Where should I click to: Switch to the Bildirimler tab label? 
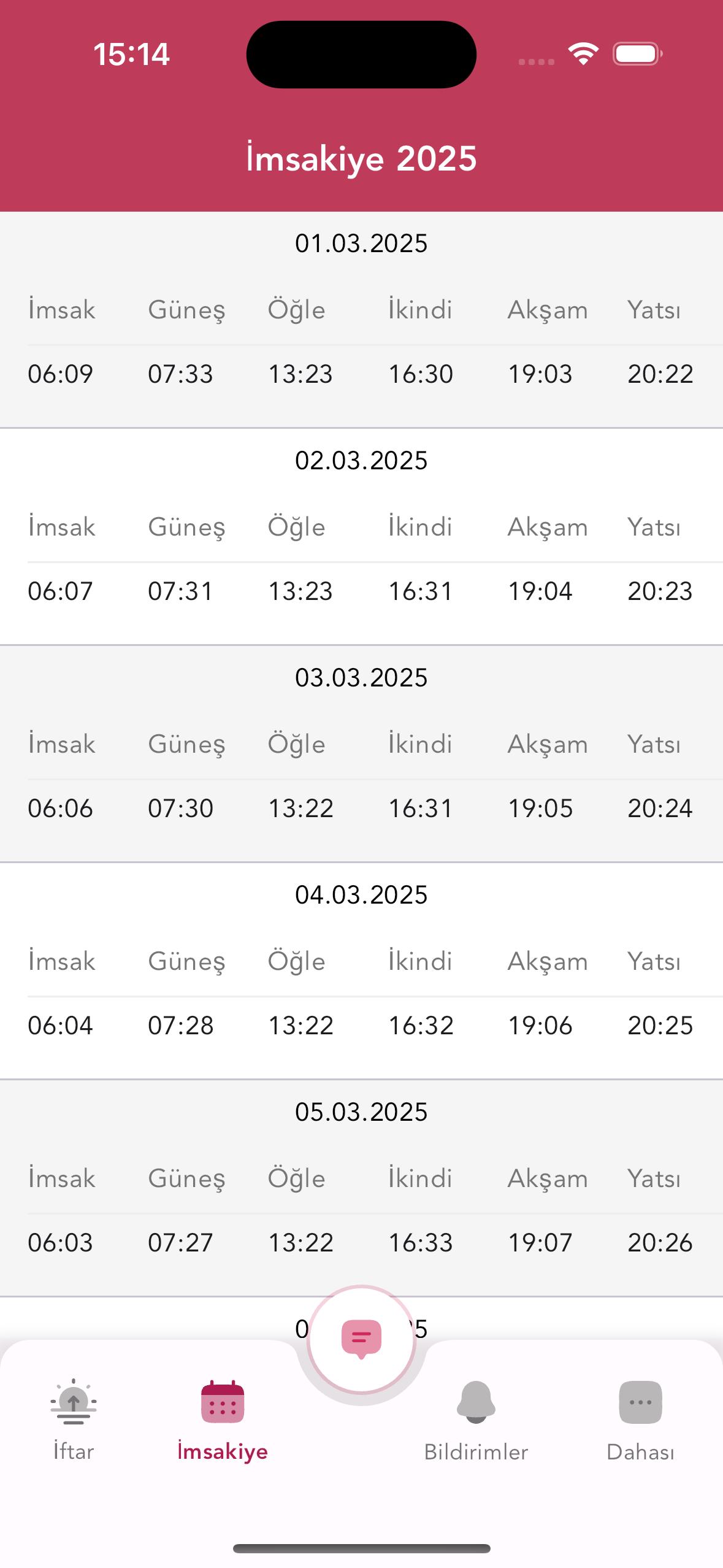(476, 1451)
